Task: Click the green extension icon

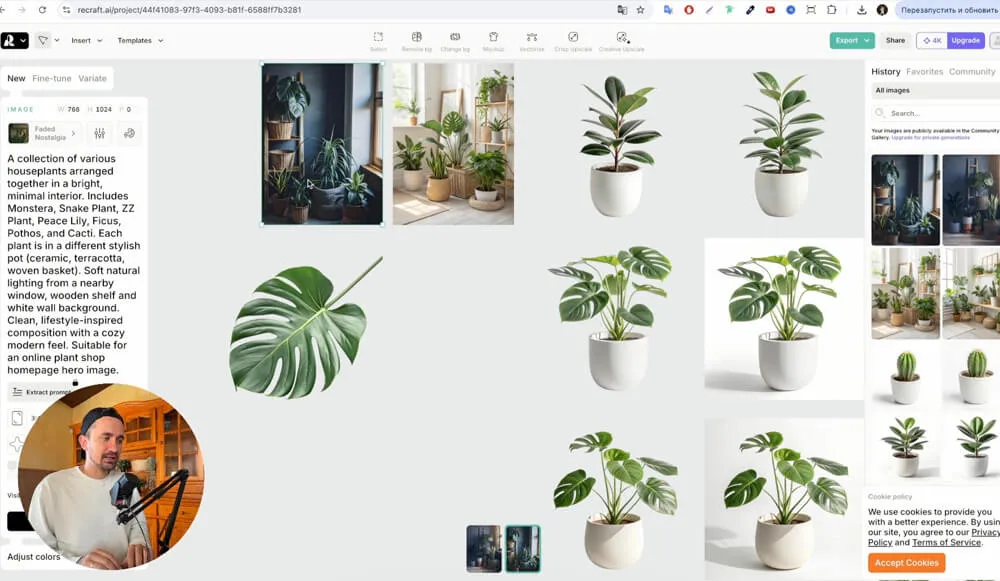Action: (x=730, y=10)
